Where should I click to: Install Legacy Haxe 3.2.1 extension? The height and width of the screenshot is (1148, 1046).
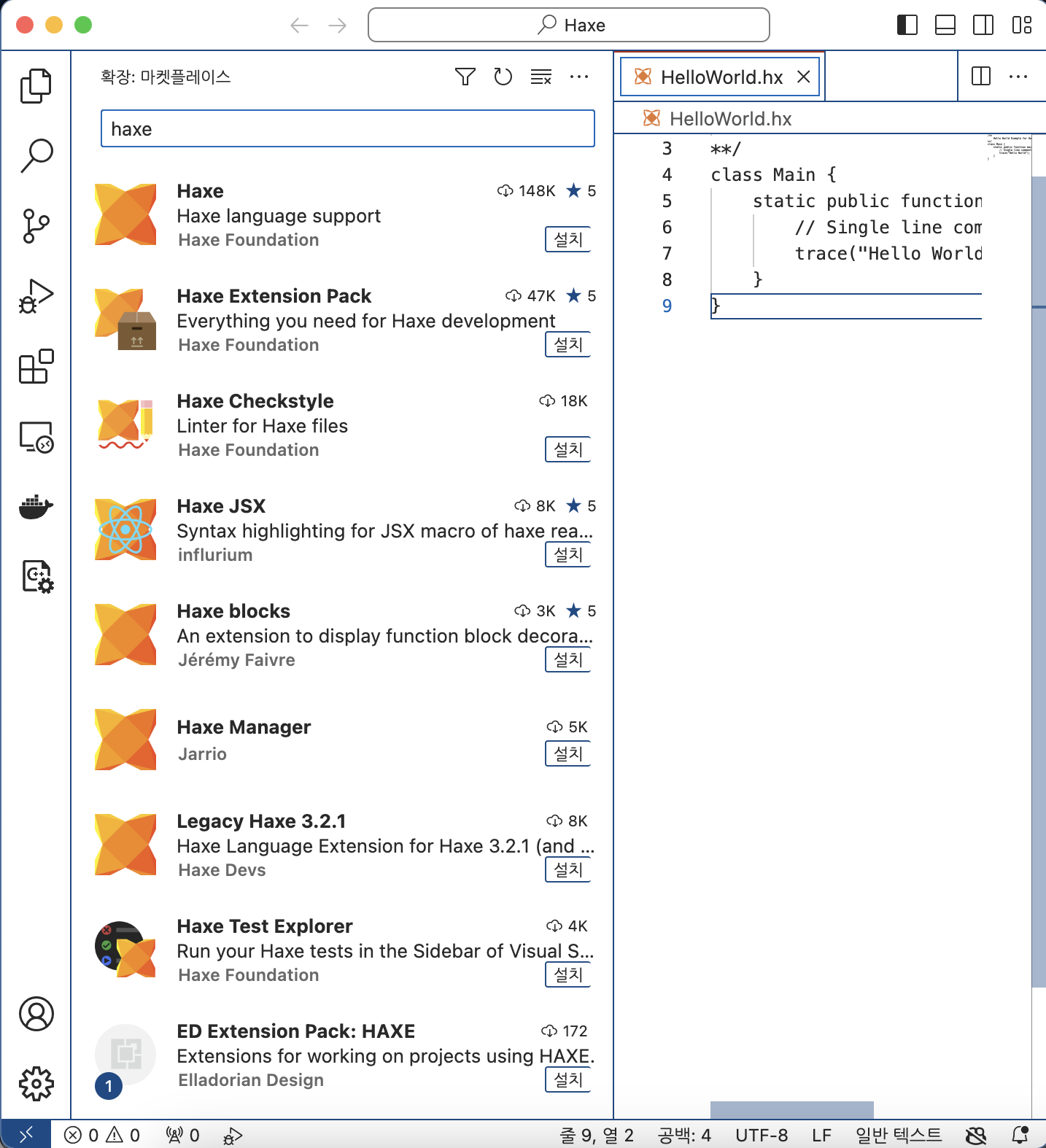568,869
